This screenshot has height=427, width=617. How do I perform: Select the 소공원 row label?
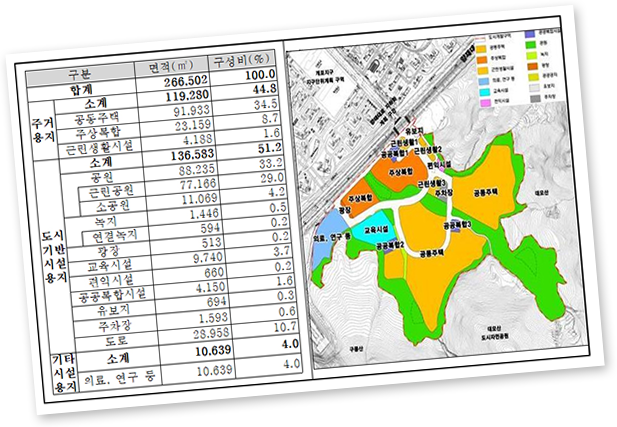[x=113, y=206]
